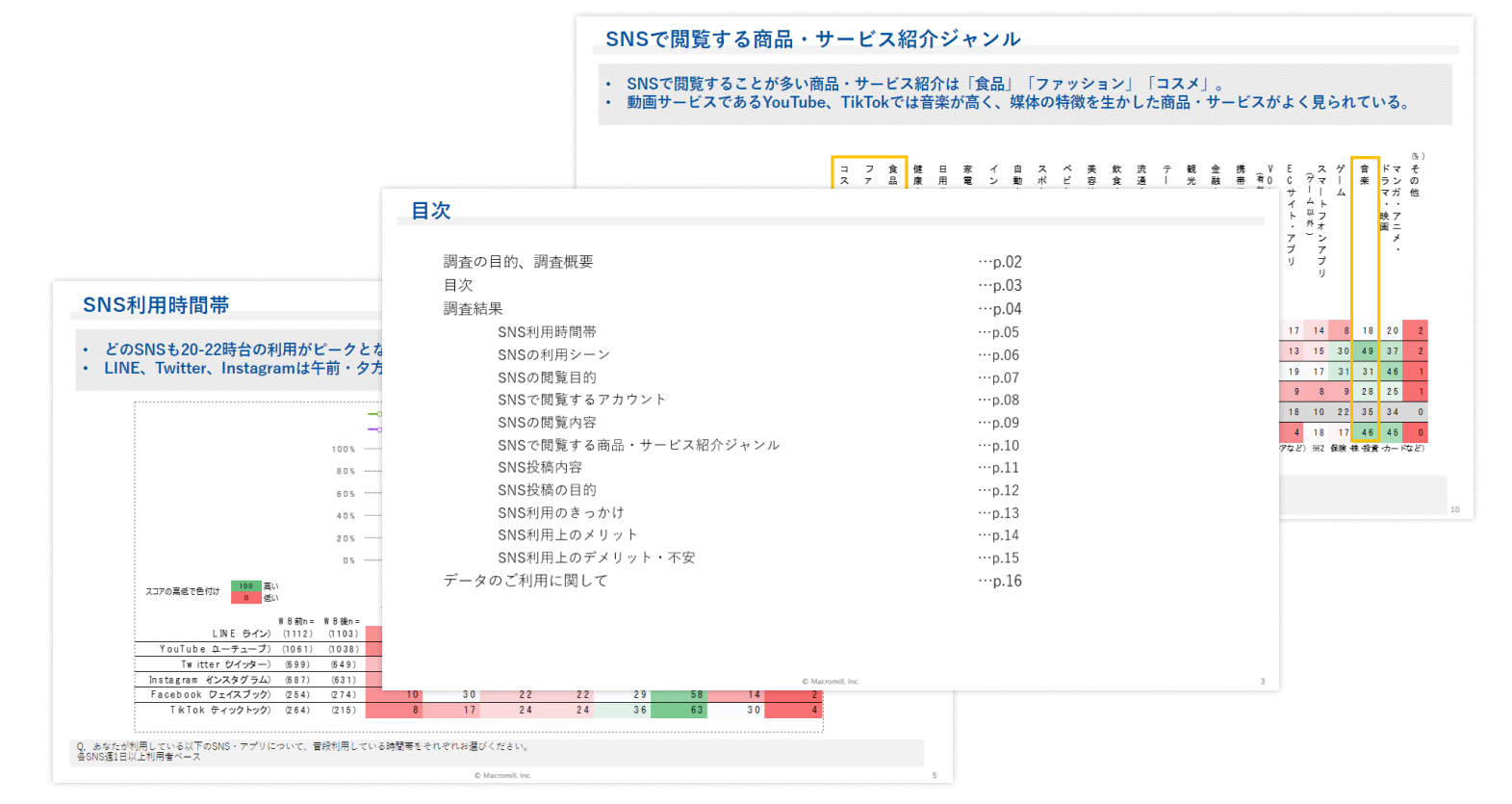Image resolution: width=1512 pixels, height=804 pixels.
Task: Click page number 10 on the genre slide
Action: (x=1454, y=509)
